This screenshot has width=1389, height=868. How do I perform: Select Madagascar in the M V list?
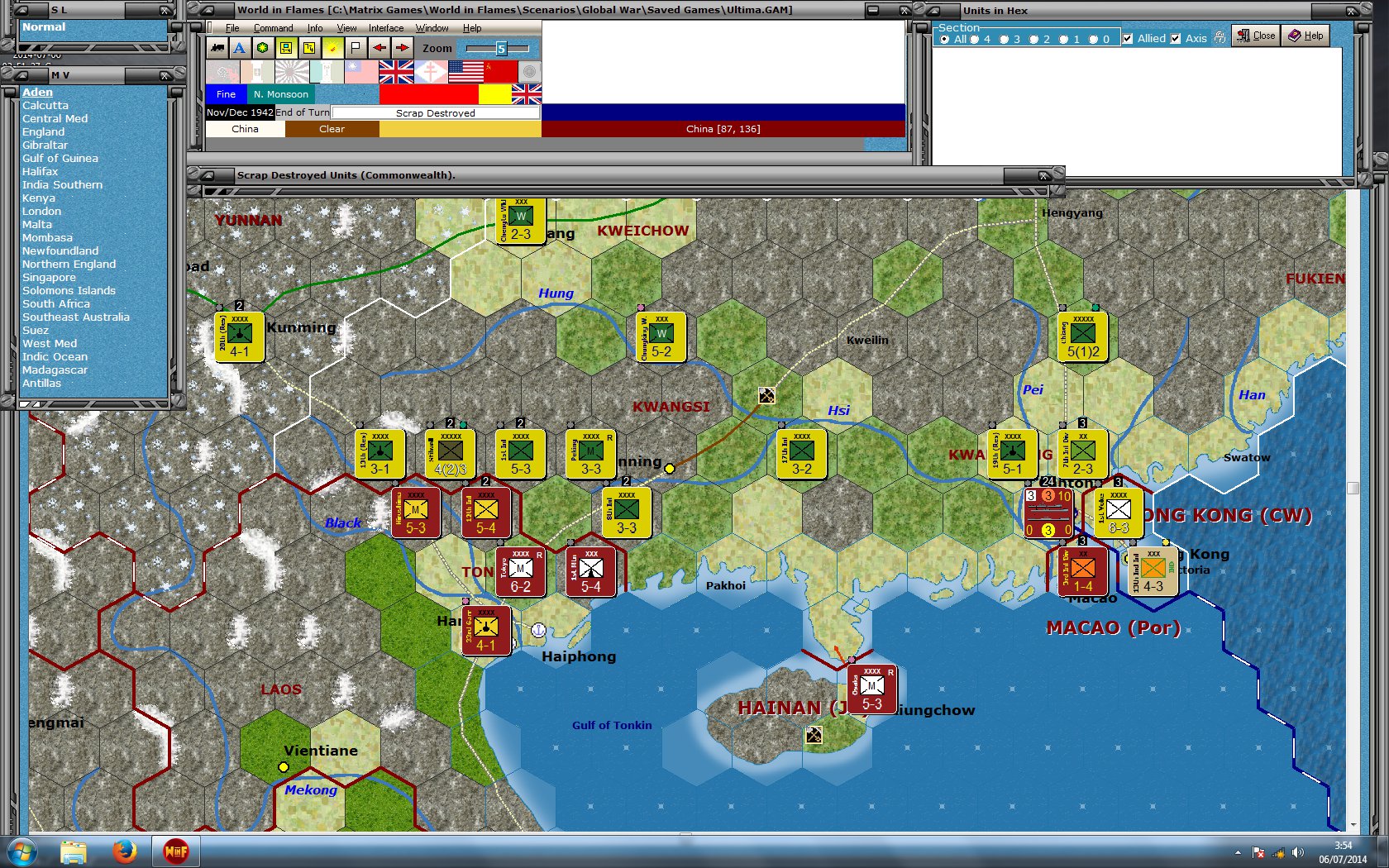click(55, 370)
